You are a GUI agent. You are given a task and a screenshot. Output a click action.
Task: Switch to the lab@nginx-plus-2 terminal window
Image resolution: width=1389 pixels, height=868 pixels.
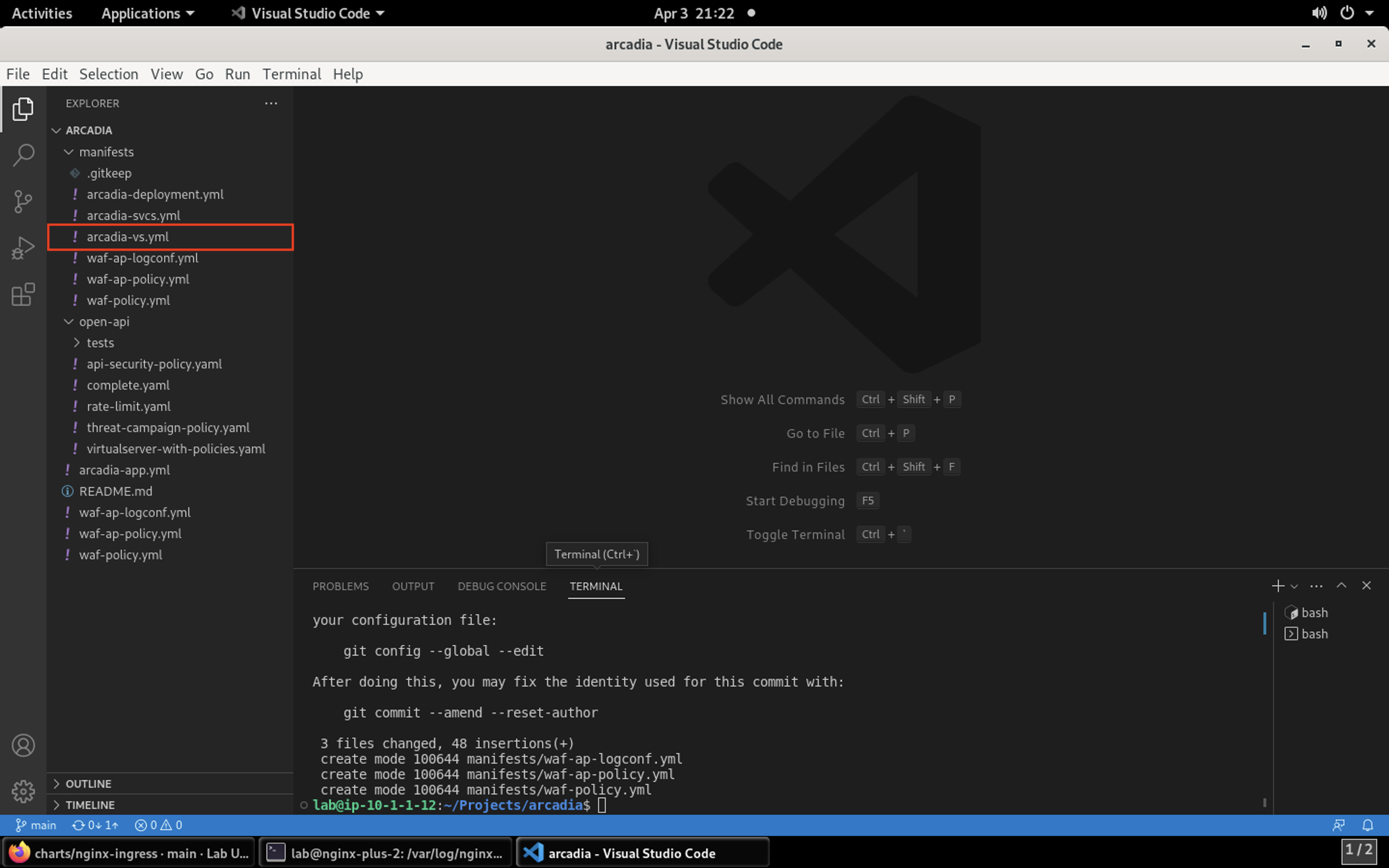[385, 853]
